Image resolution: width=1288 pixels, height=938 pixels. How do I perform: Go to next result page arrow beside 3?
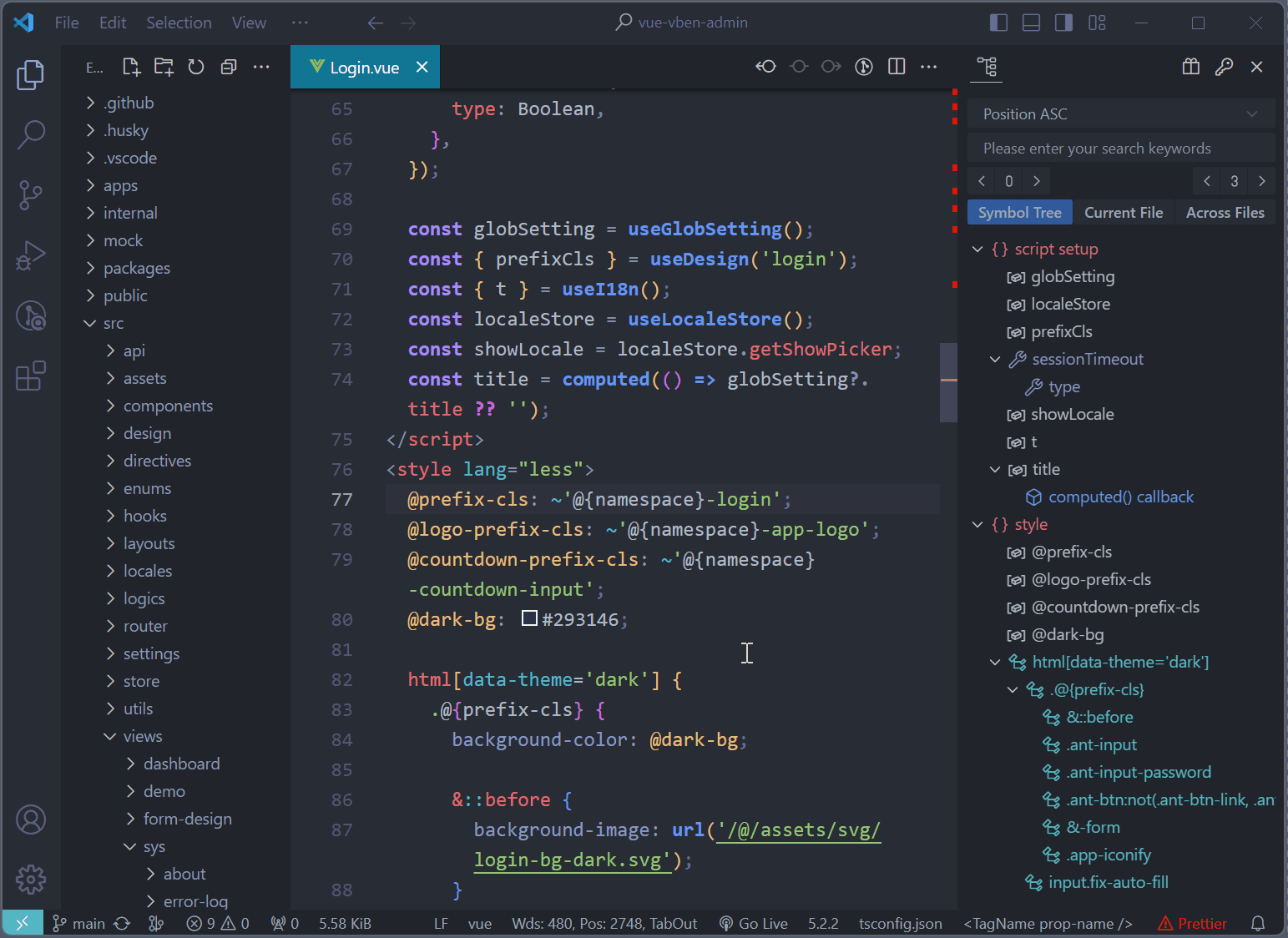1261,181
